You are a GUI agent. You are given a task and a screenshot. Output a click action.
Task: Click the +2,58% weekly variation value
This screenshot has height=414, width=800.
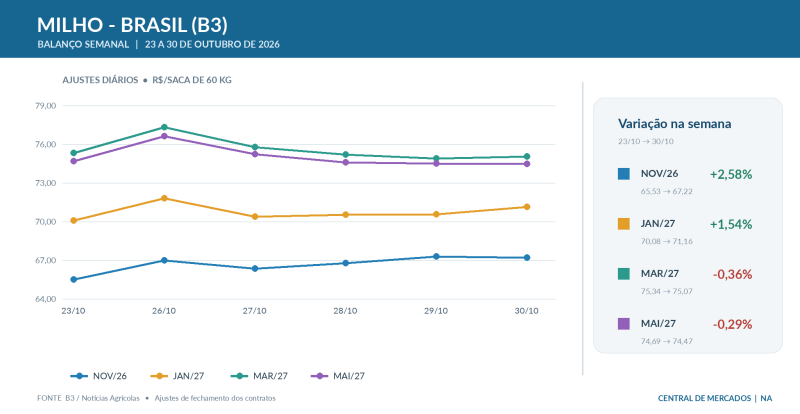(731, 175)
